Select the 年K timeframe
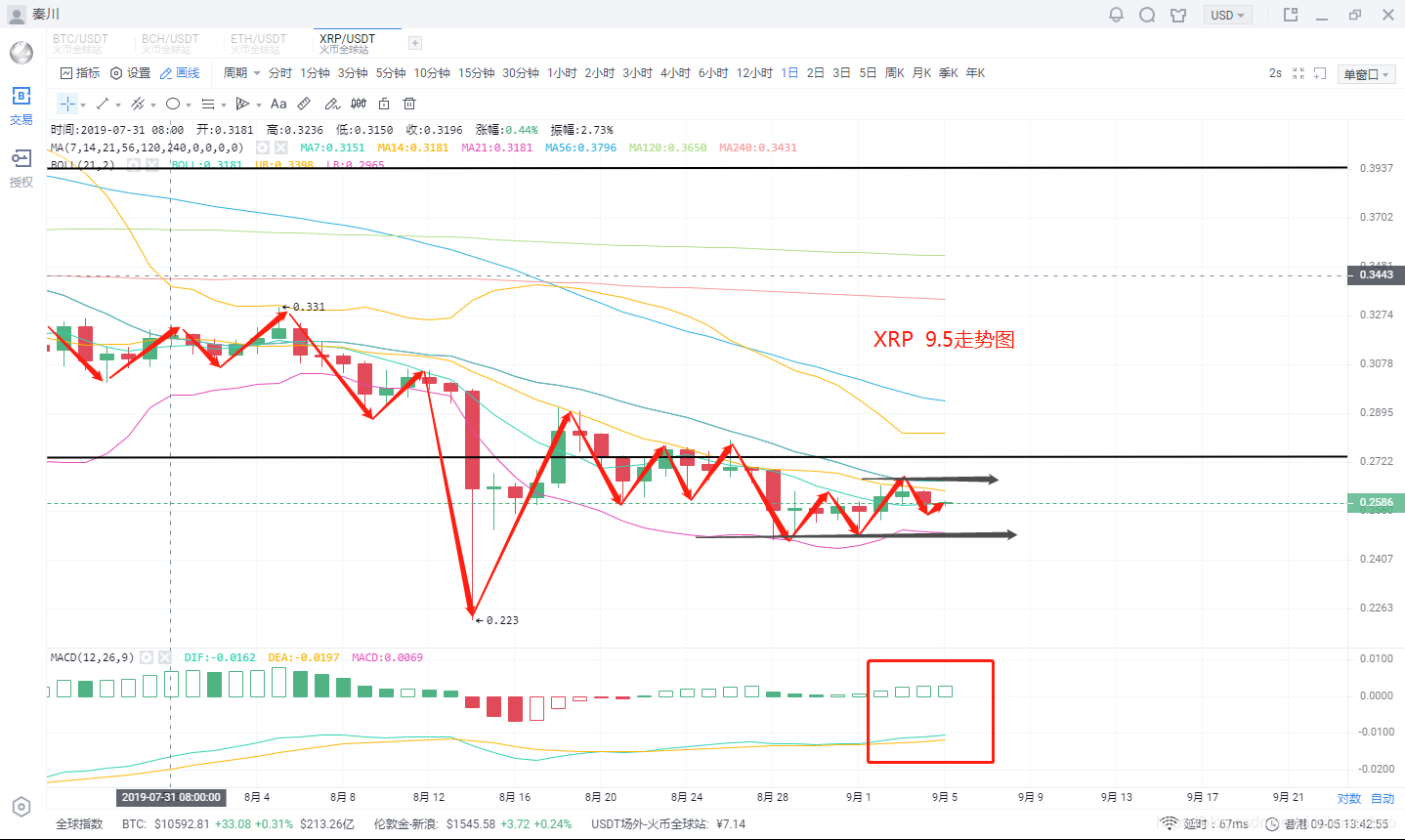The width and height of the screenshot is (1405, 840). pos(975,73)
